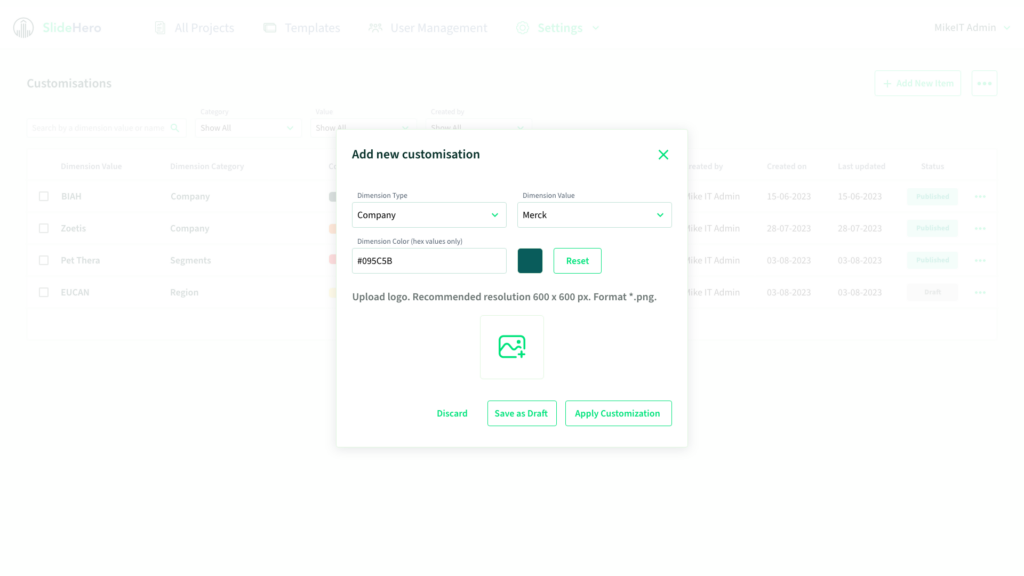
Task: Click the Dimension Color hex input field
Action: pyautogui.click(x=429, y=261)
